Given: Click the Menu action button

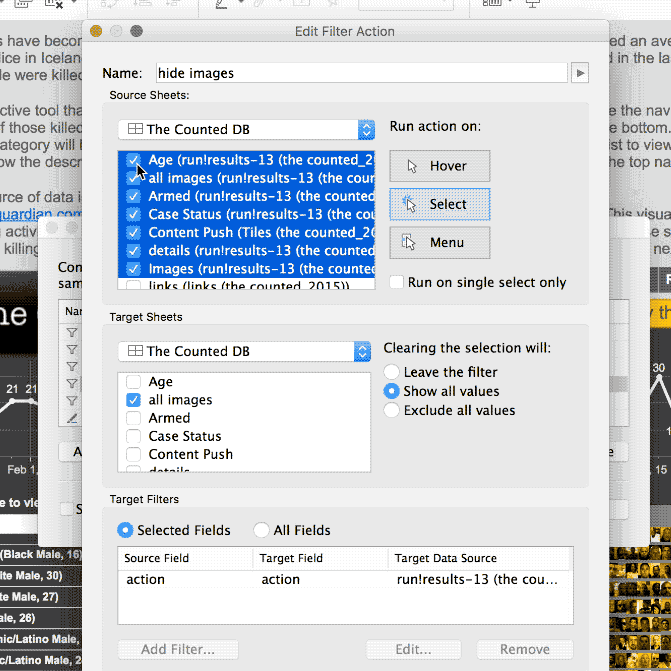Looking at the screenshot, I should (x=439, y=242).
